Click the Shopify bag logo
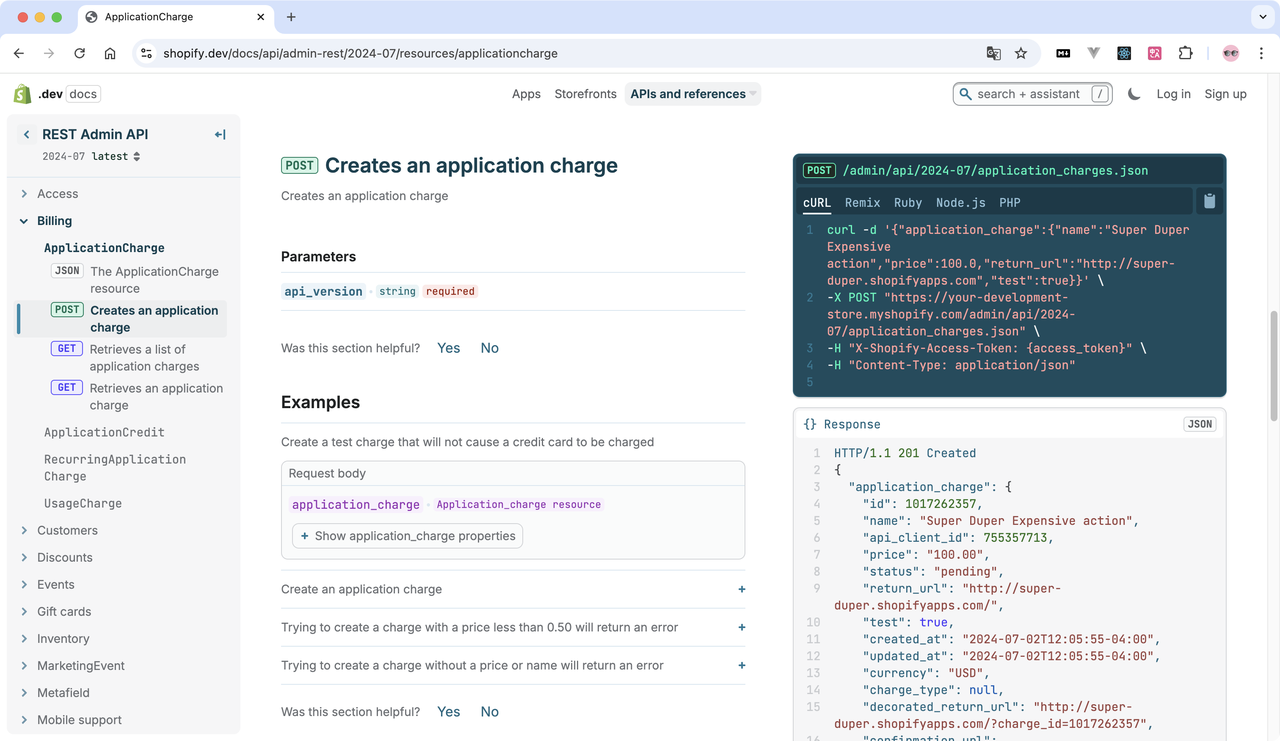Screen dimensions: 1280x741 (22, 94)
